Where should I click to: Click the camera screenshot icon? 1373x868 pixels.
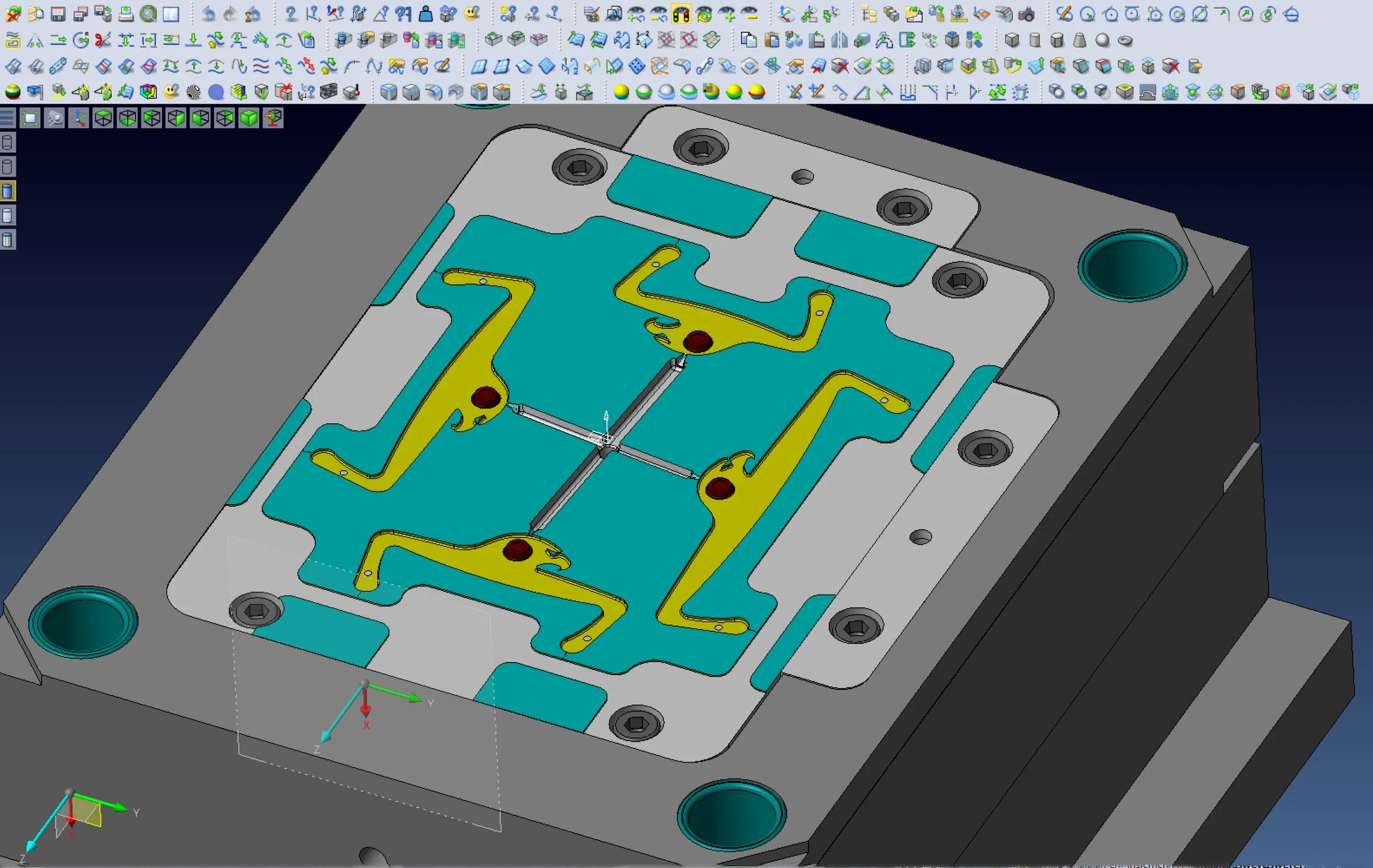coord(1026,14)
